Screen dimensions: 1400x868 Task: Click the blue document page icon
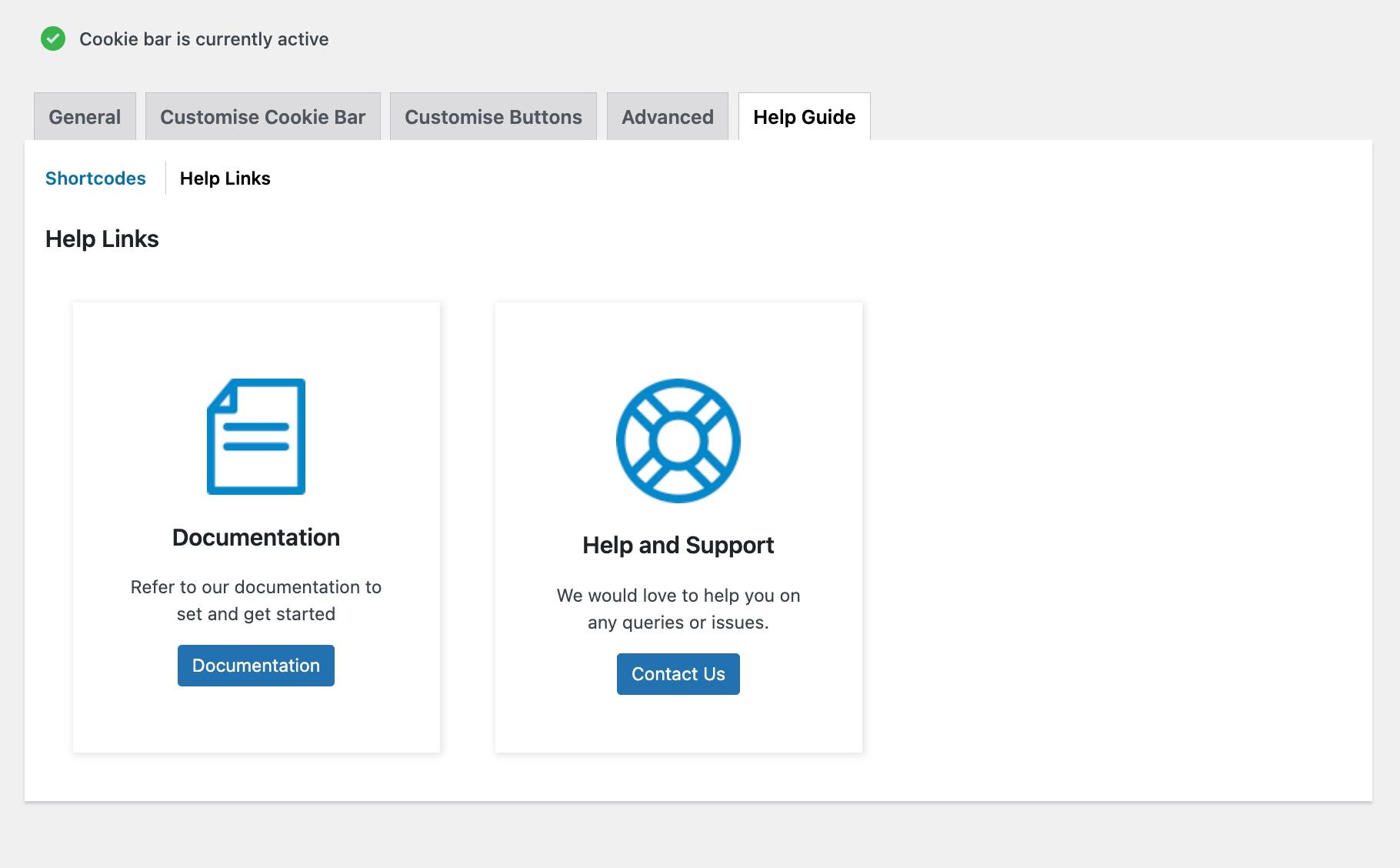(256, 436)
